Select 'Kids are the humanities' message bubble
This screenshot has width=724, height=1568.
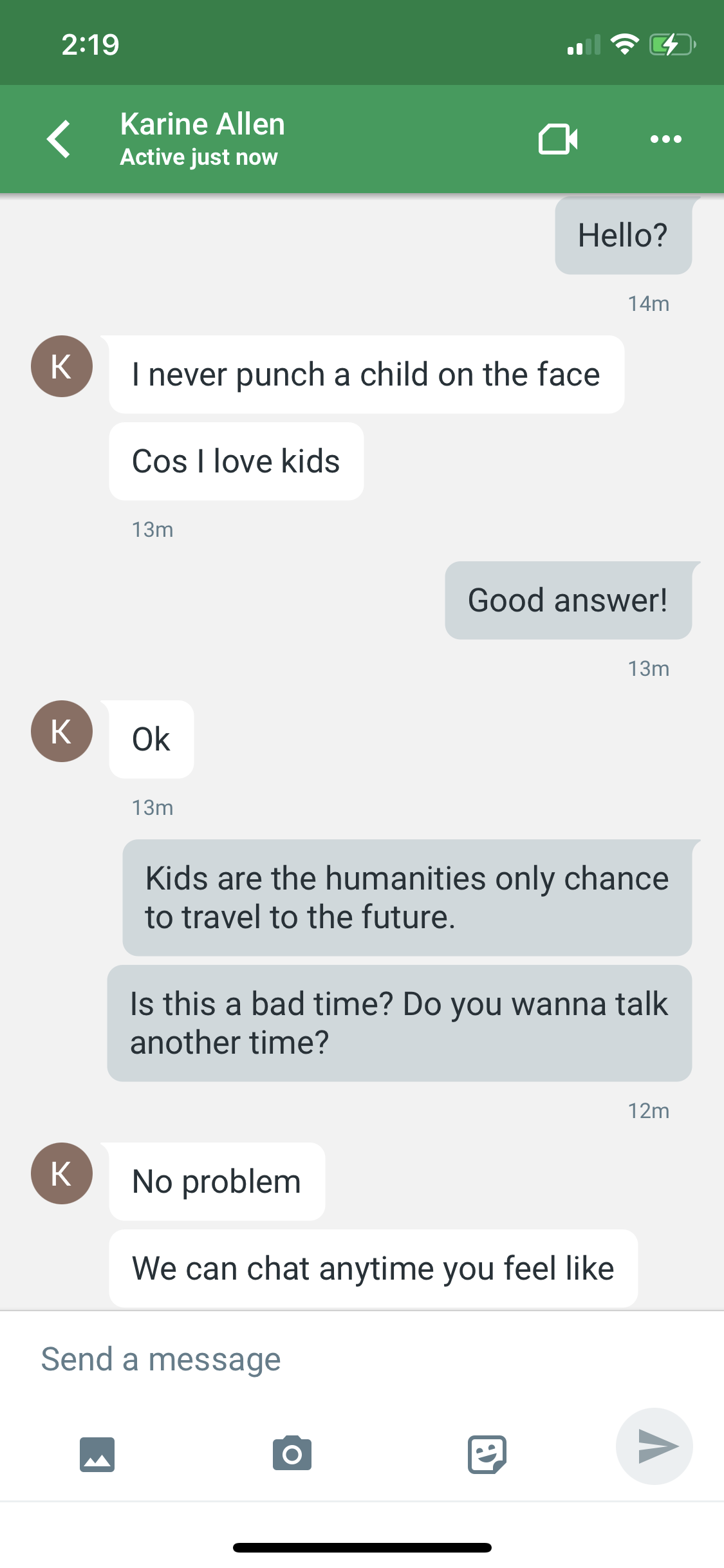pyautogui.click(x=407, y=898)
